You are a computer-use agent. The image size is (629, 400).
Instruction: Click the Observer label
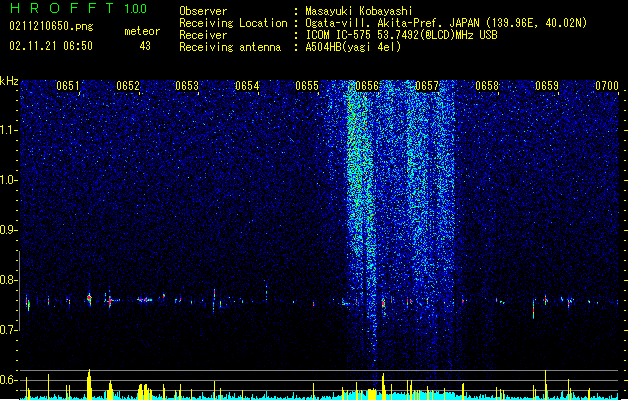[x=203, y=11]
